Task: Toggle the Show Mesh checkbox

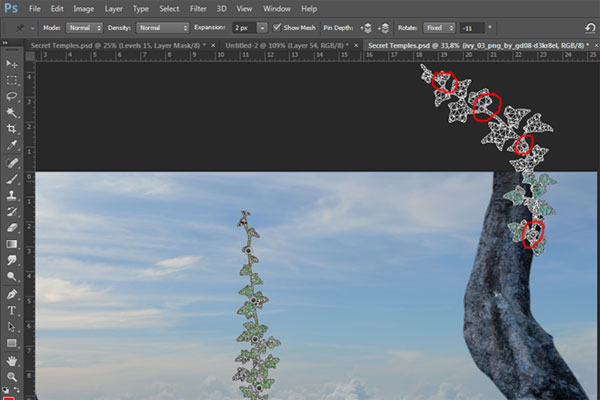Action: [276, 27]
